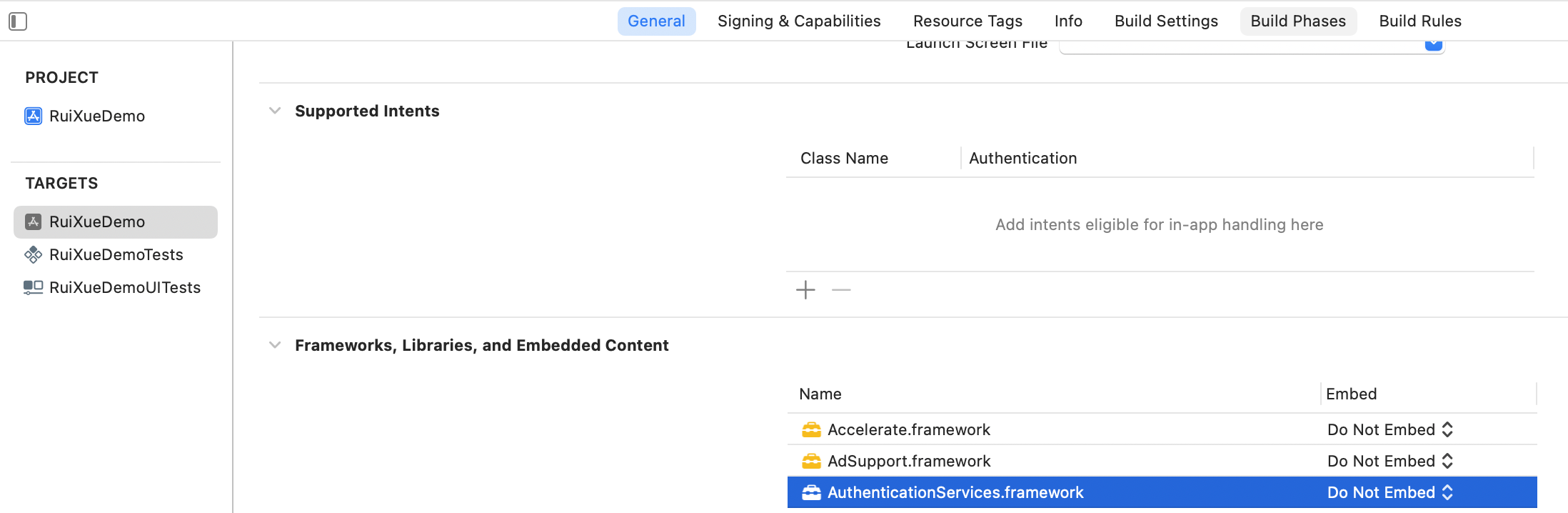Image resolution: width=1568 pixels, height=513 pixels.
Task: Open the Launch Screen File dropdown
Action: (1433, 44)
